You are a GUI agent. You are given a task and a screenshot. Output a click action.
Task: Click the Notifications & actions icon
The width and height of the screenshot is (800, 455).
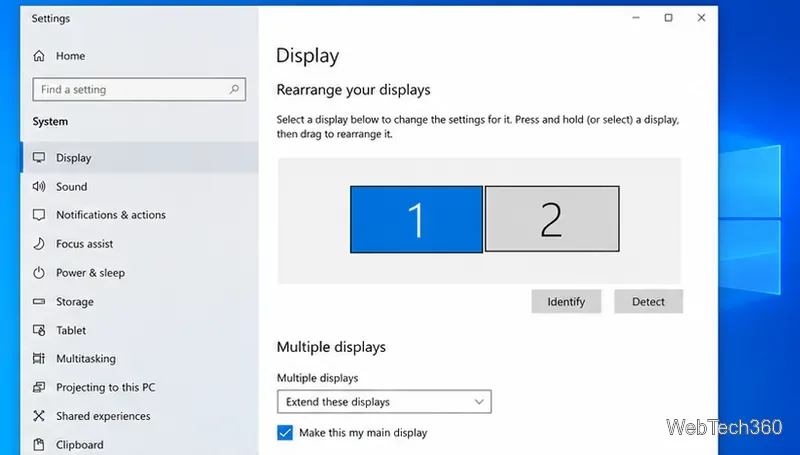pos(39,215)
